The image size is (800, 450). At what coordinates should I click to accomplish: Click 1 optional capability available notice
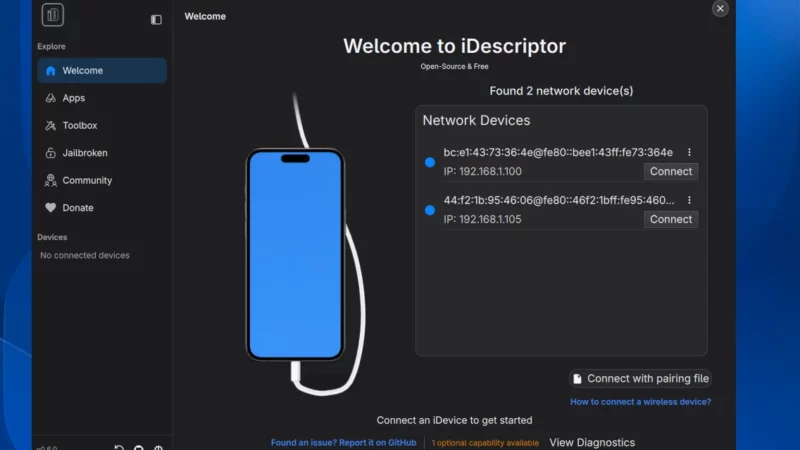(x=485, y=443)
